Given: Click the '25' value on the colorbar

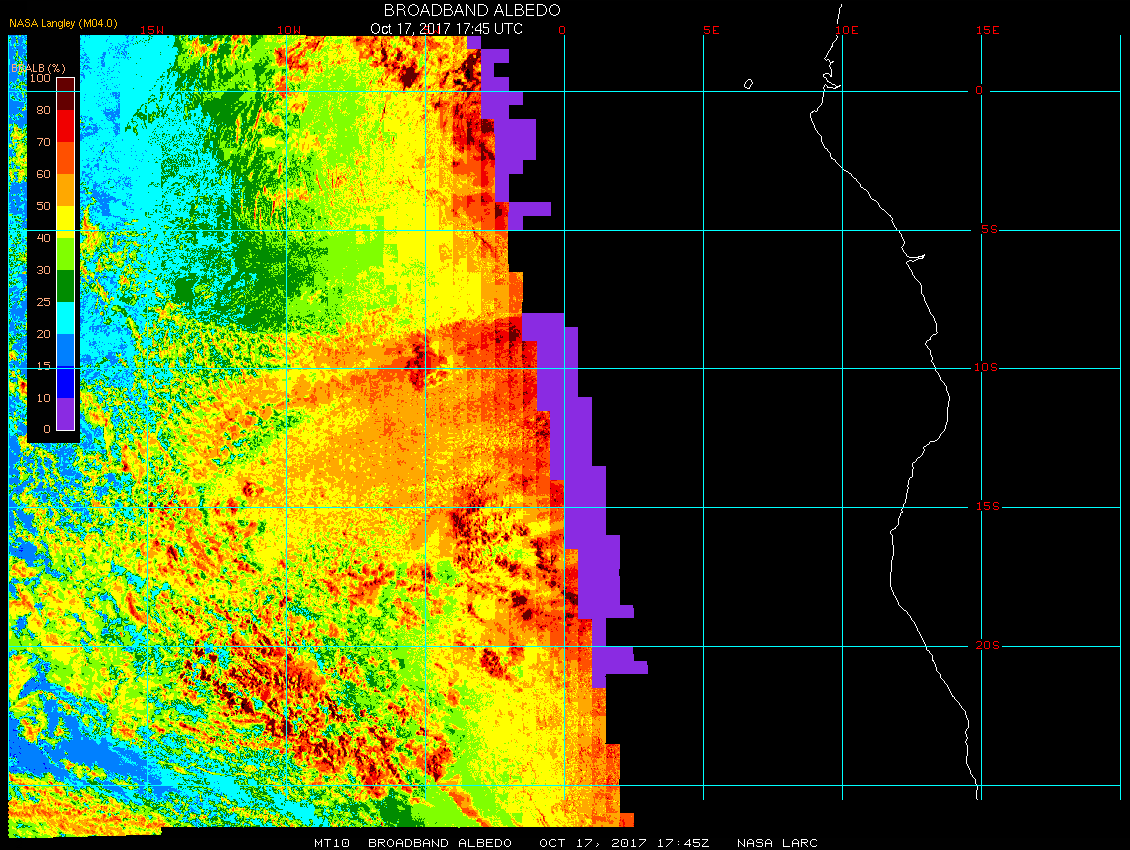Looking at the screenshot, I should (43, 302).
